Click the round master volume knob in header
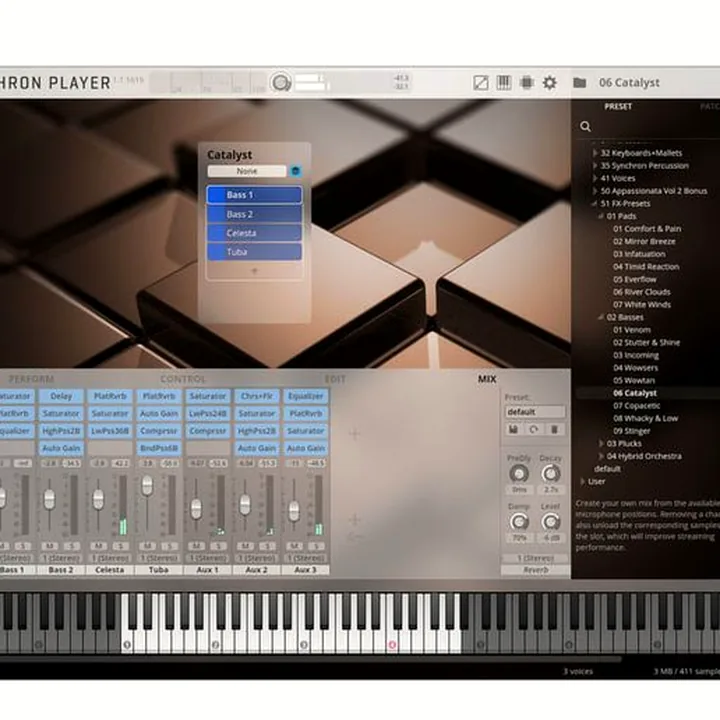This screenshot has width=720, height=720. pos(281,83)
